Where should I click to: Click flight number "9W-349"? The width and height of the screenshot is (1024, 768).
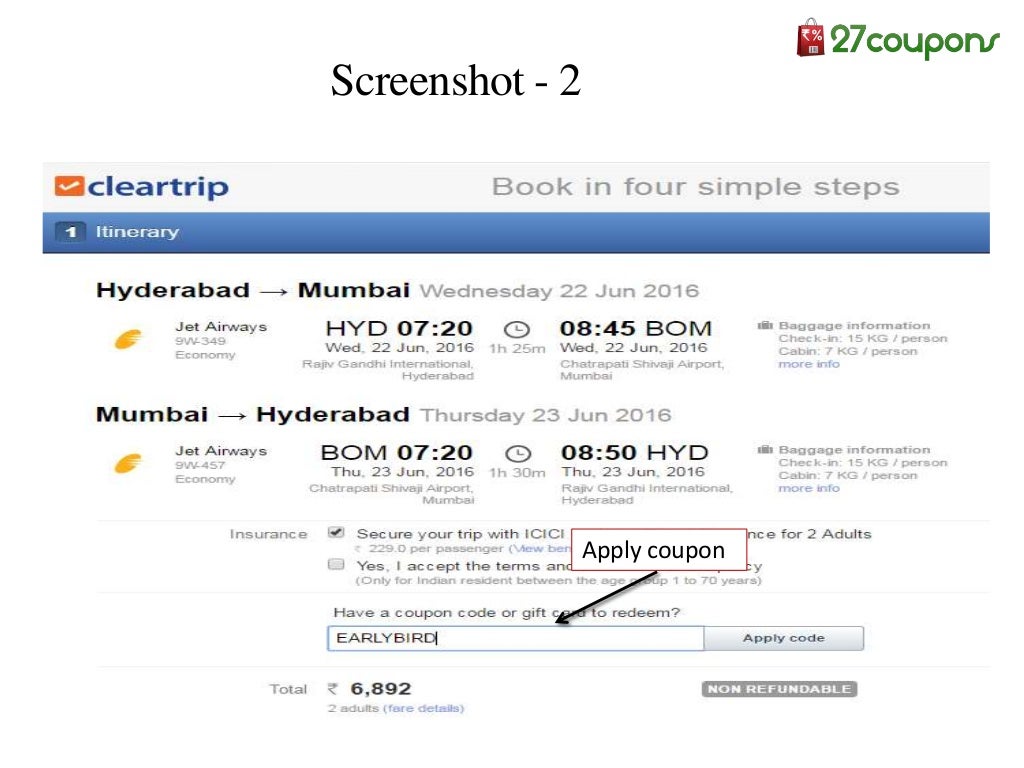[200, 341]
